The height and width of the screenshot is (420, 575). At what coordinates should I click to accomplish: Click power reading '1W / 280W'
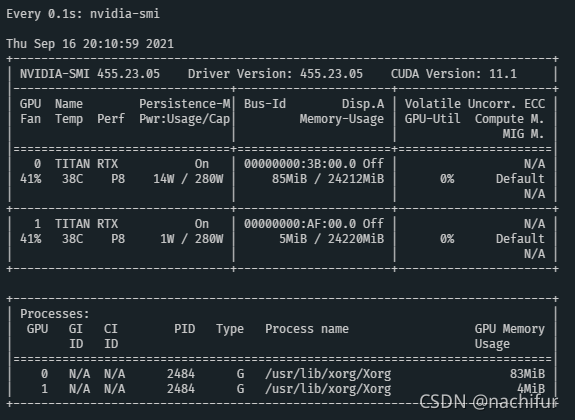(191, 239)
